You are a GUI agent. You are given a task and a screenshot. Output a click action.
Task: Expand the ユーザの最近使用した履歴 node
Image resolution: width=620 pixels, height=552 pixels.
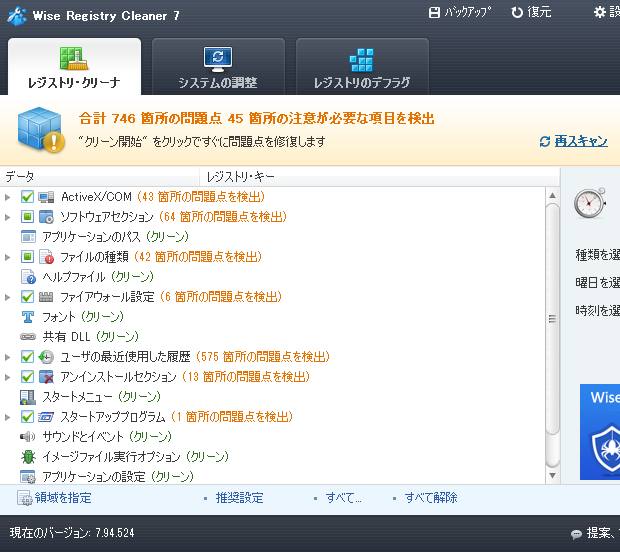pos(8,357)
